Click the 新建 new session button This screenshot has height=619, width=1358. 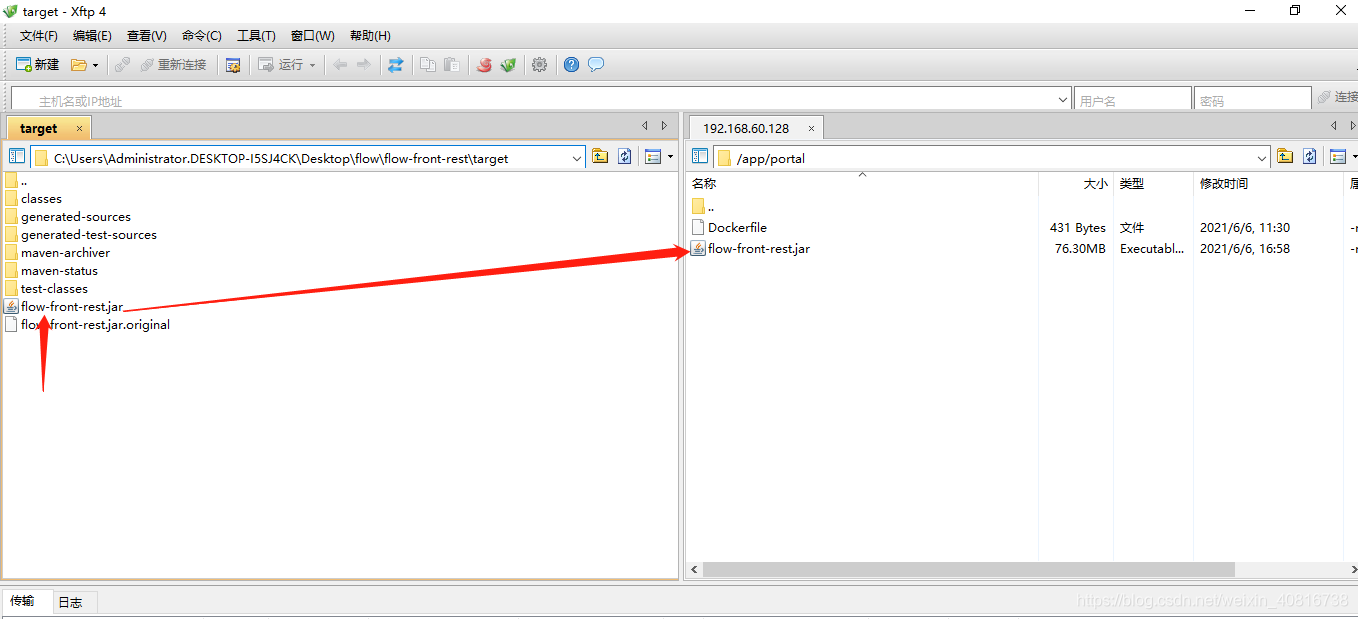click(x=38, y=65)
